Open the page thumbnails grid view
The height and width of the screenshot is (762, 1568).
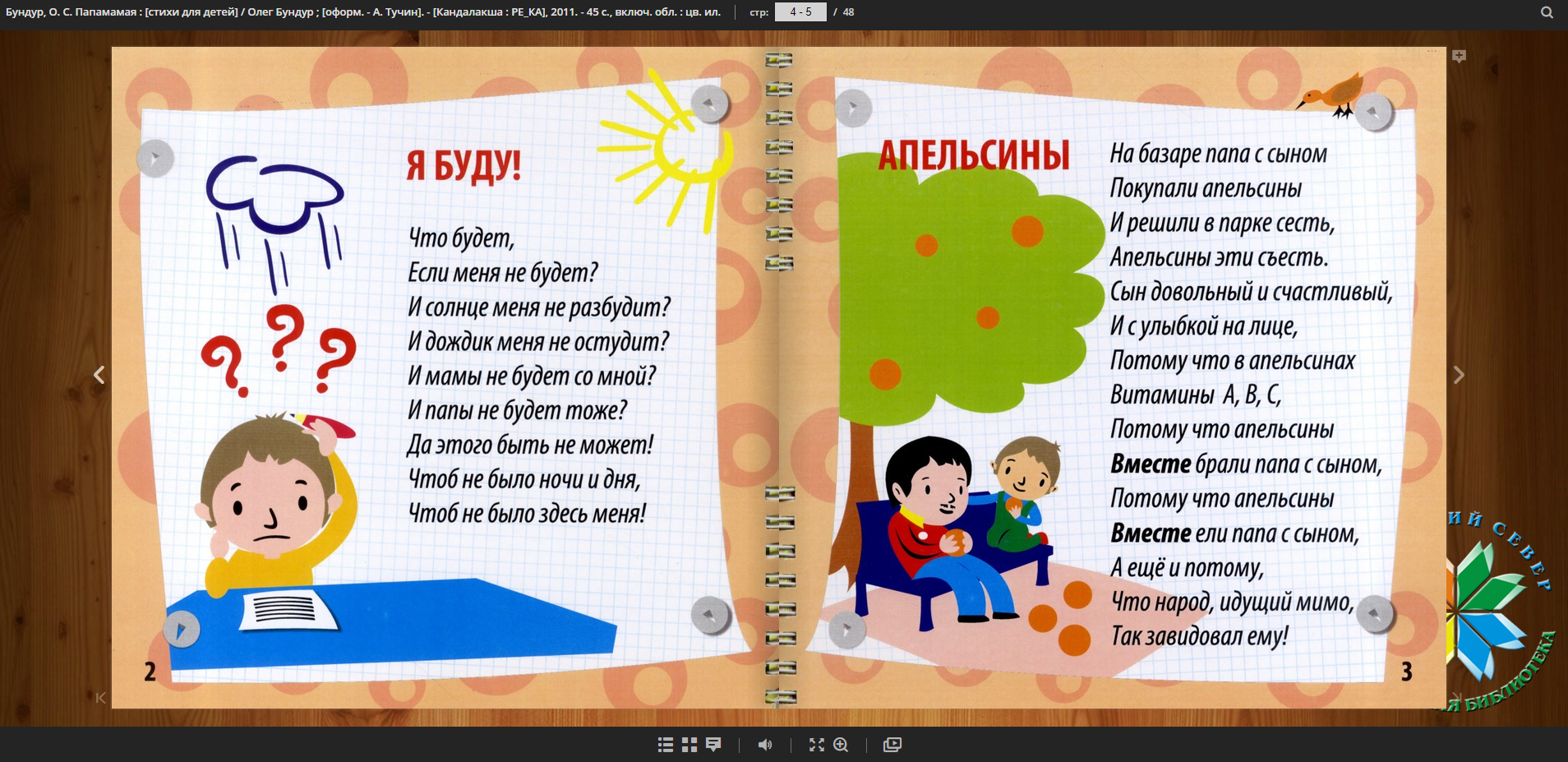[689, 744]
